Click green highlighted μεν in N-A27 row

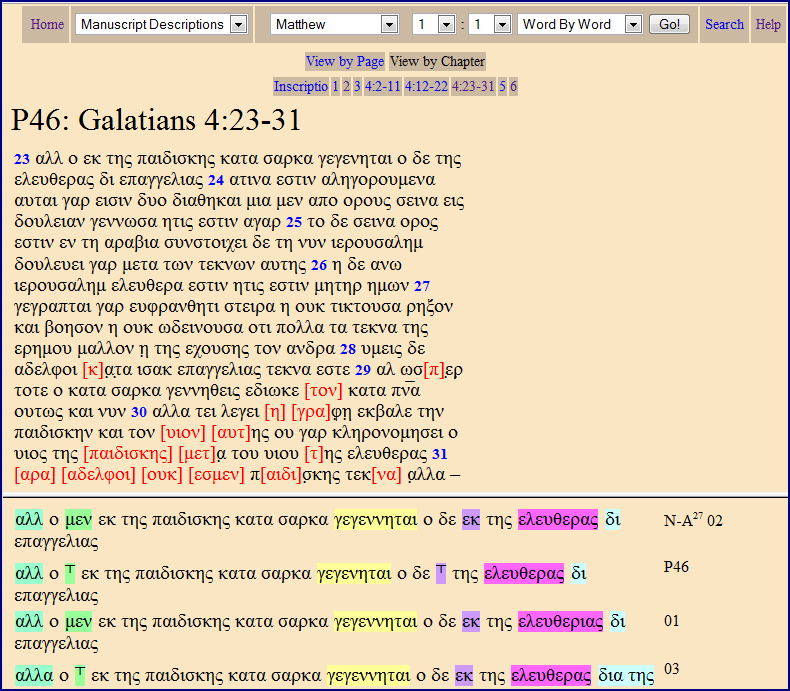coord(79,520)
